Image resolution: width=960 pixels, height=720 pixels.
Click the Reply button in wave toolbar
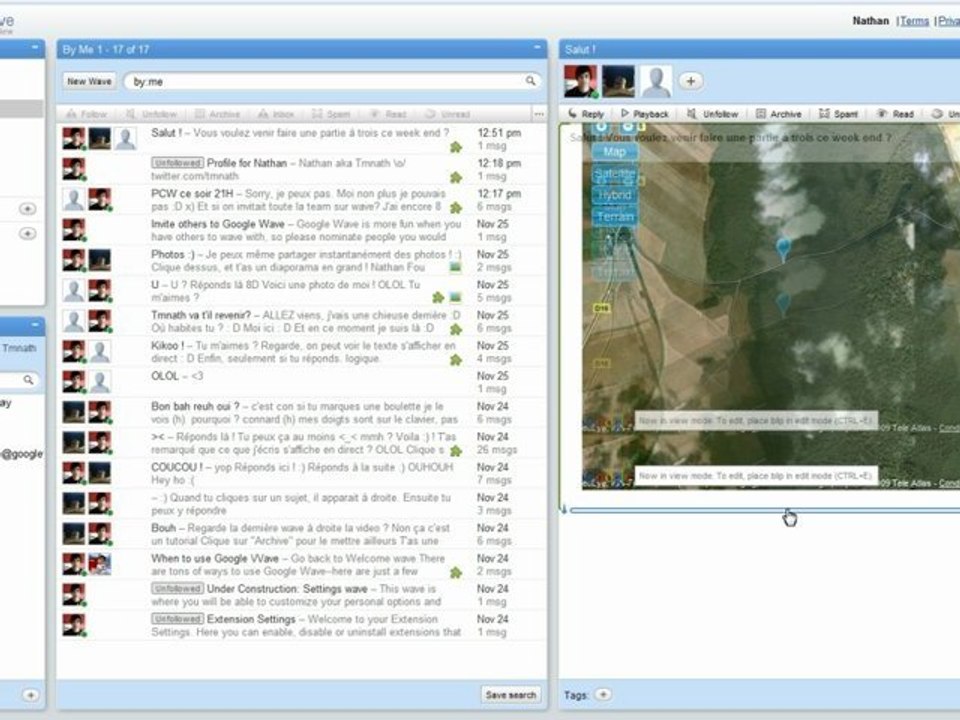[586, 114]
